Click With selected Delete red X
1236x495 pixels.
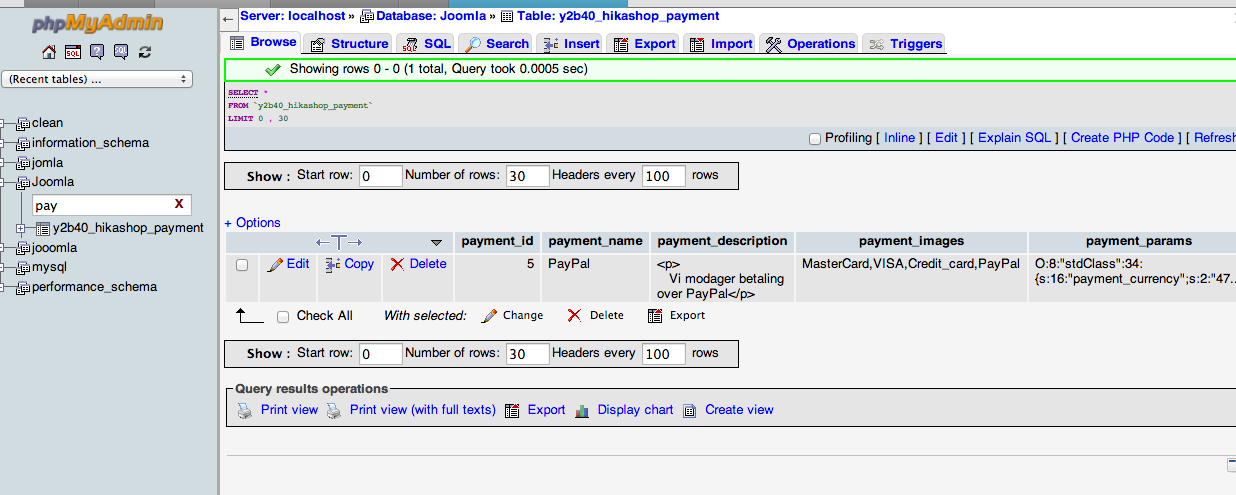click(x=595, y=315)
